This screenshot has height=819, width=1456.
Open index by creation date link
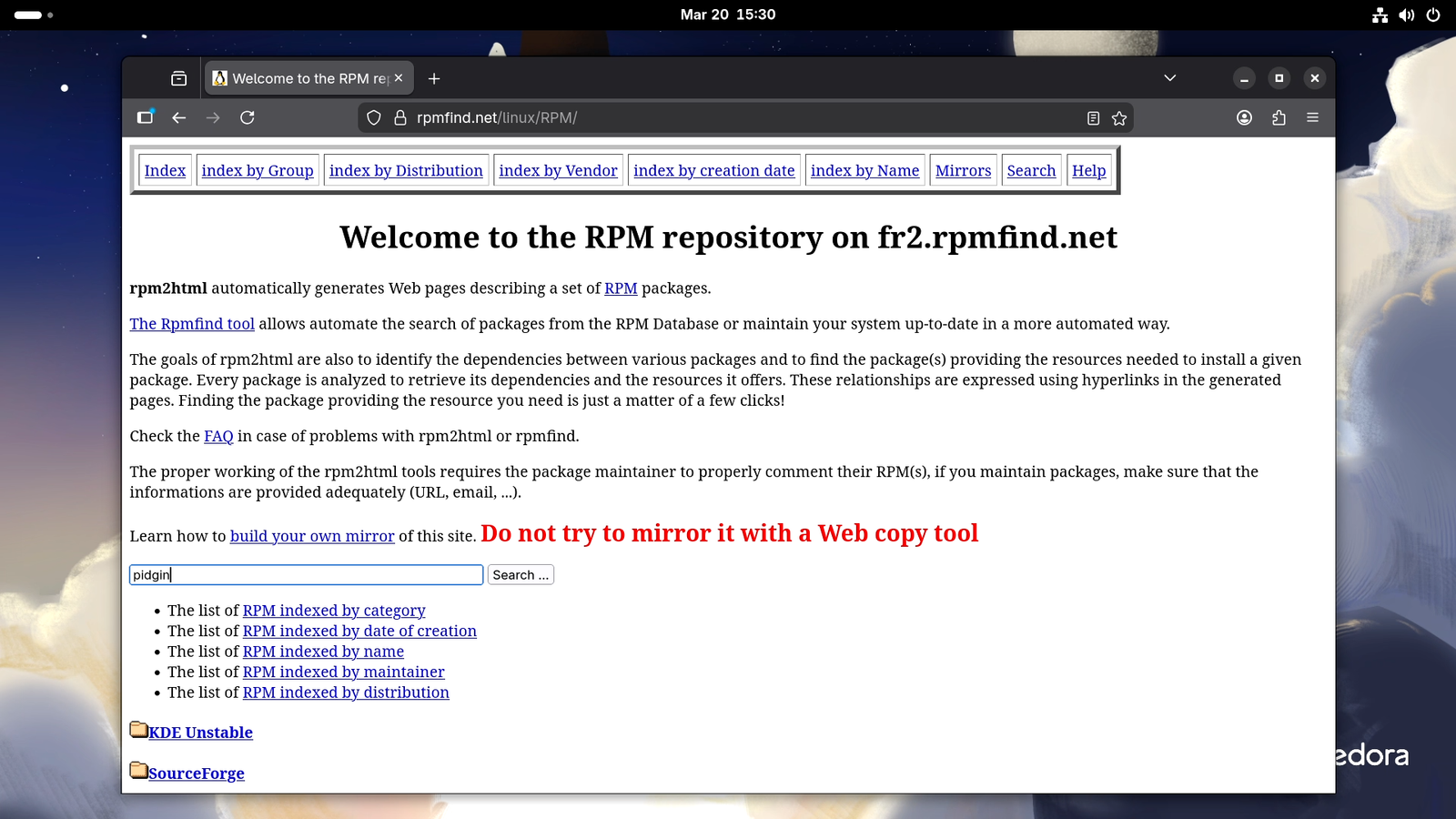[714, 170]
